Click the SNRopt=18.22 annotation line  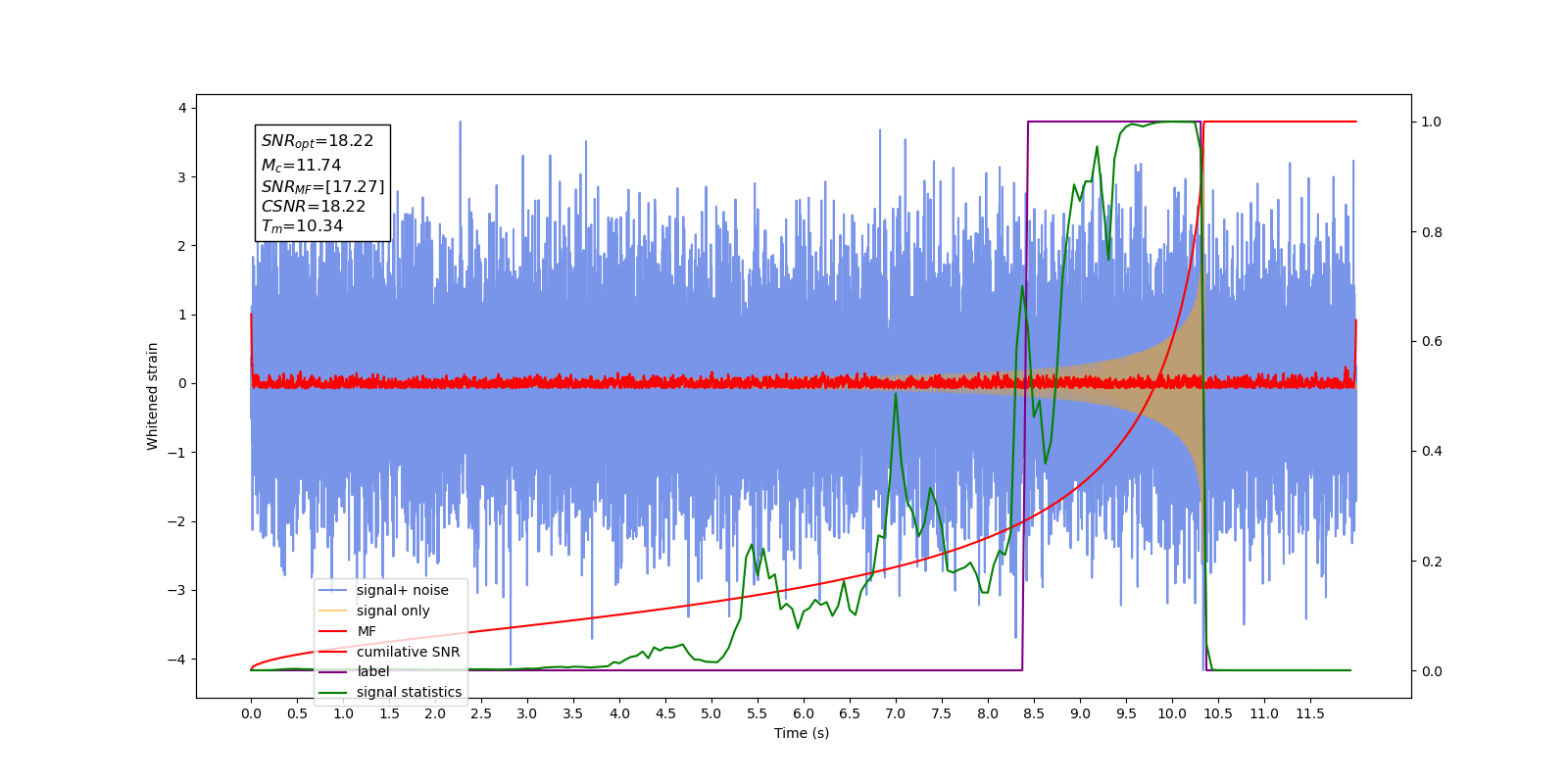pos(318,141)
